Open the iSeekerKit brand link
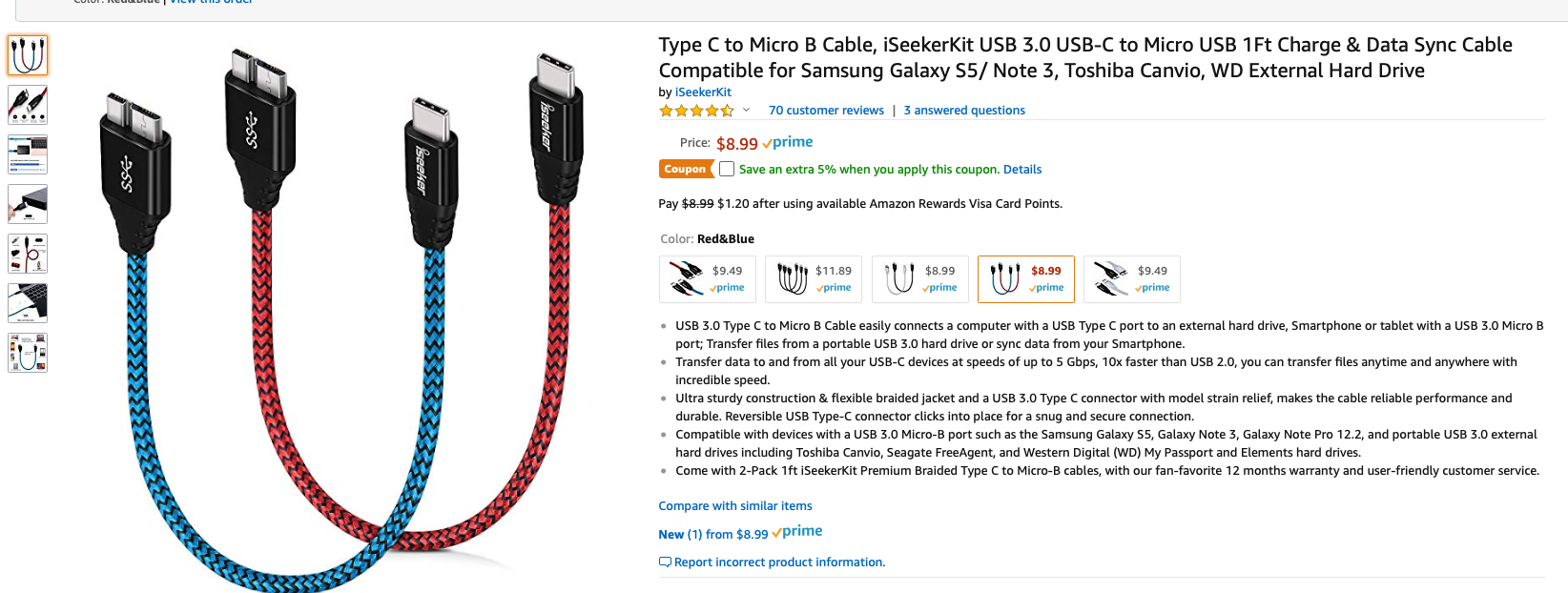 tap(703, 92)
